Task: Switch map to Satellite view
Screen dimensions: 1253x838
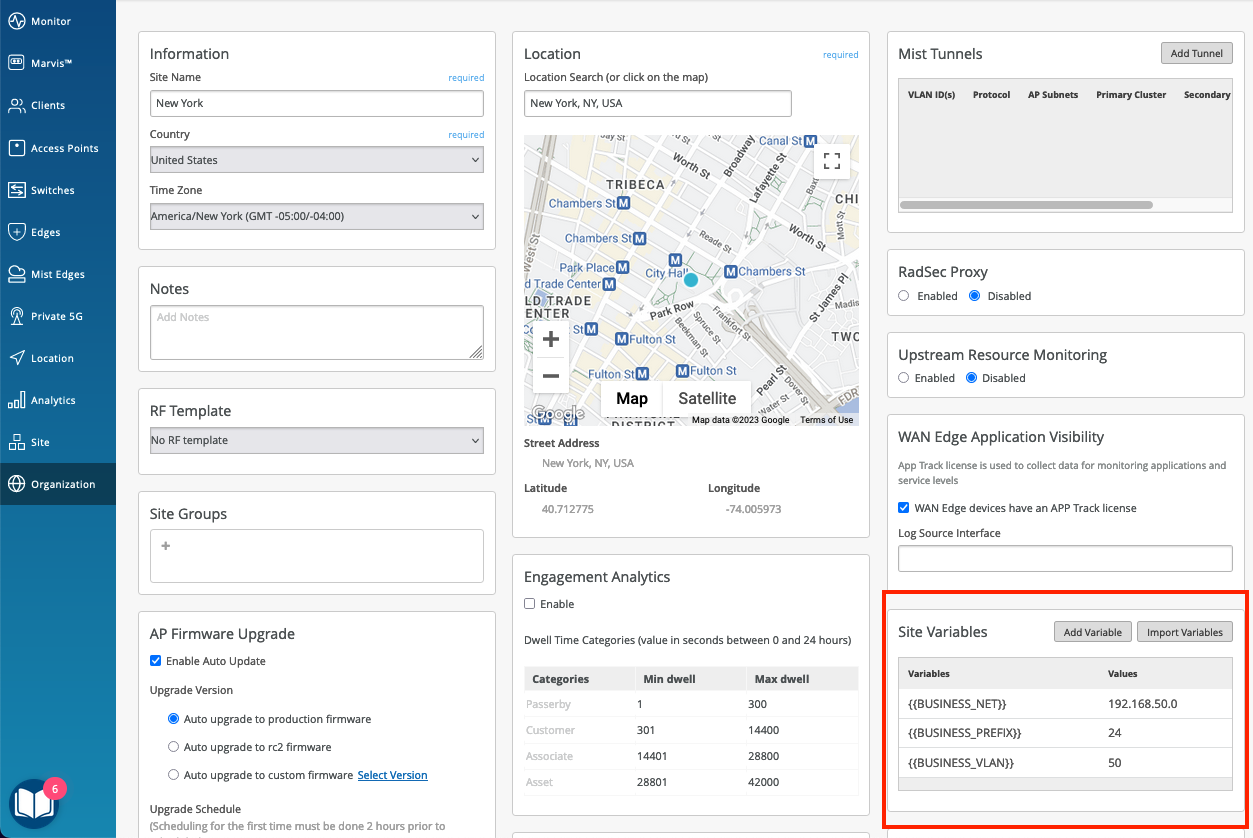Action: (x=707, y=398)
